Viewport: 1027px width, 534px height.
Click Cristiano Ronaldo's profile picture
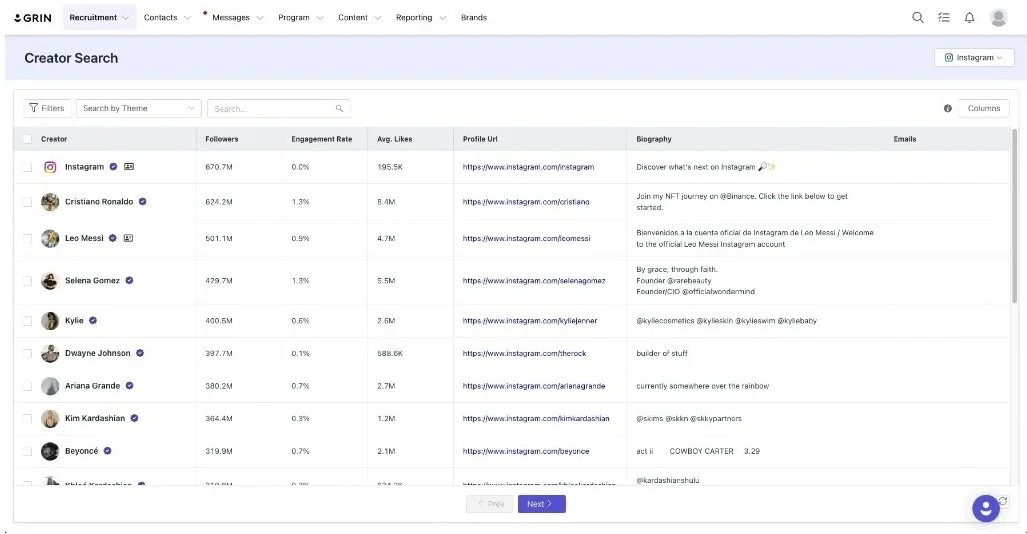click(x=50, y=202)
